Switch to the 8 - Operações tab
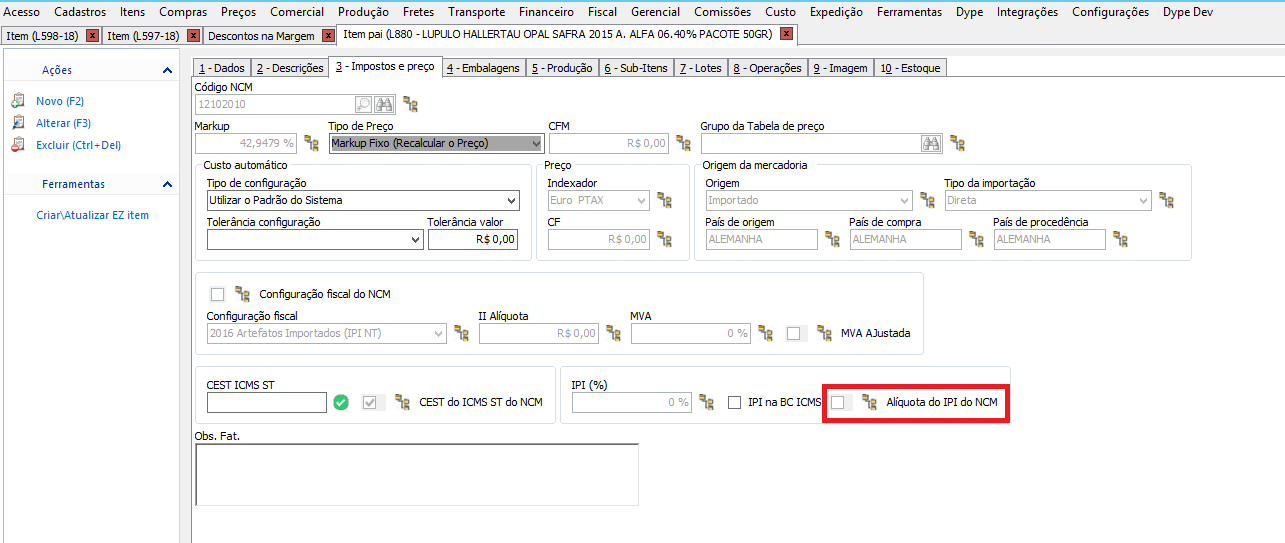This screenshot has height=543, width=1285. (767, 68)
